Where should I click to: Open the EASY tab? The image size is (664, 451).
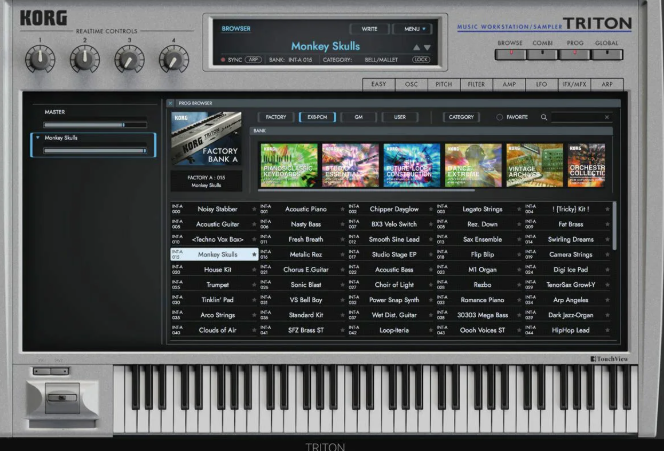coord(379,84)
